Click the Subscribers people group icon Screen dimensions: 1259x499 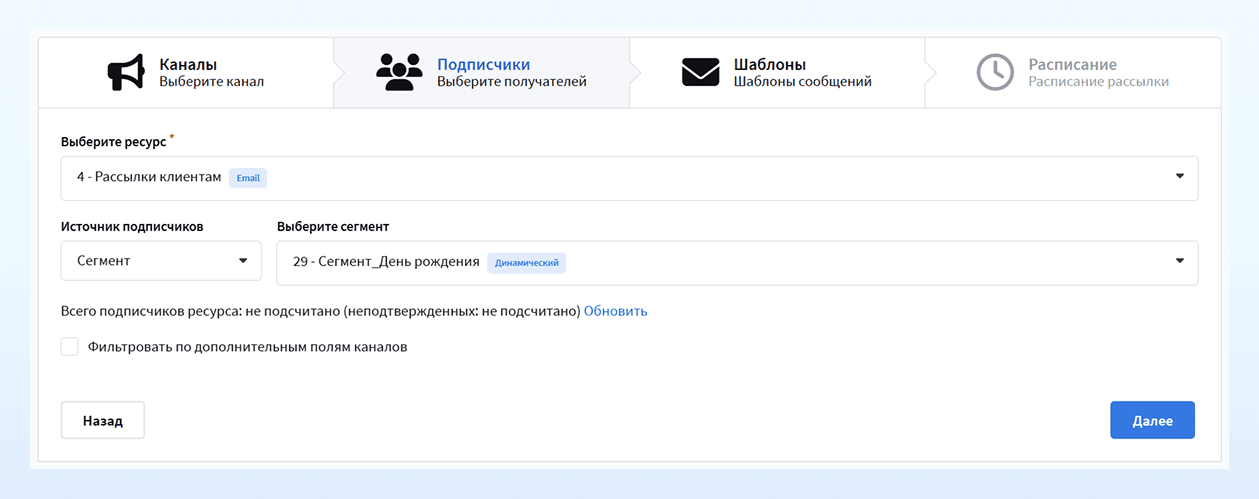pos(399,73)
